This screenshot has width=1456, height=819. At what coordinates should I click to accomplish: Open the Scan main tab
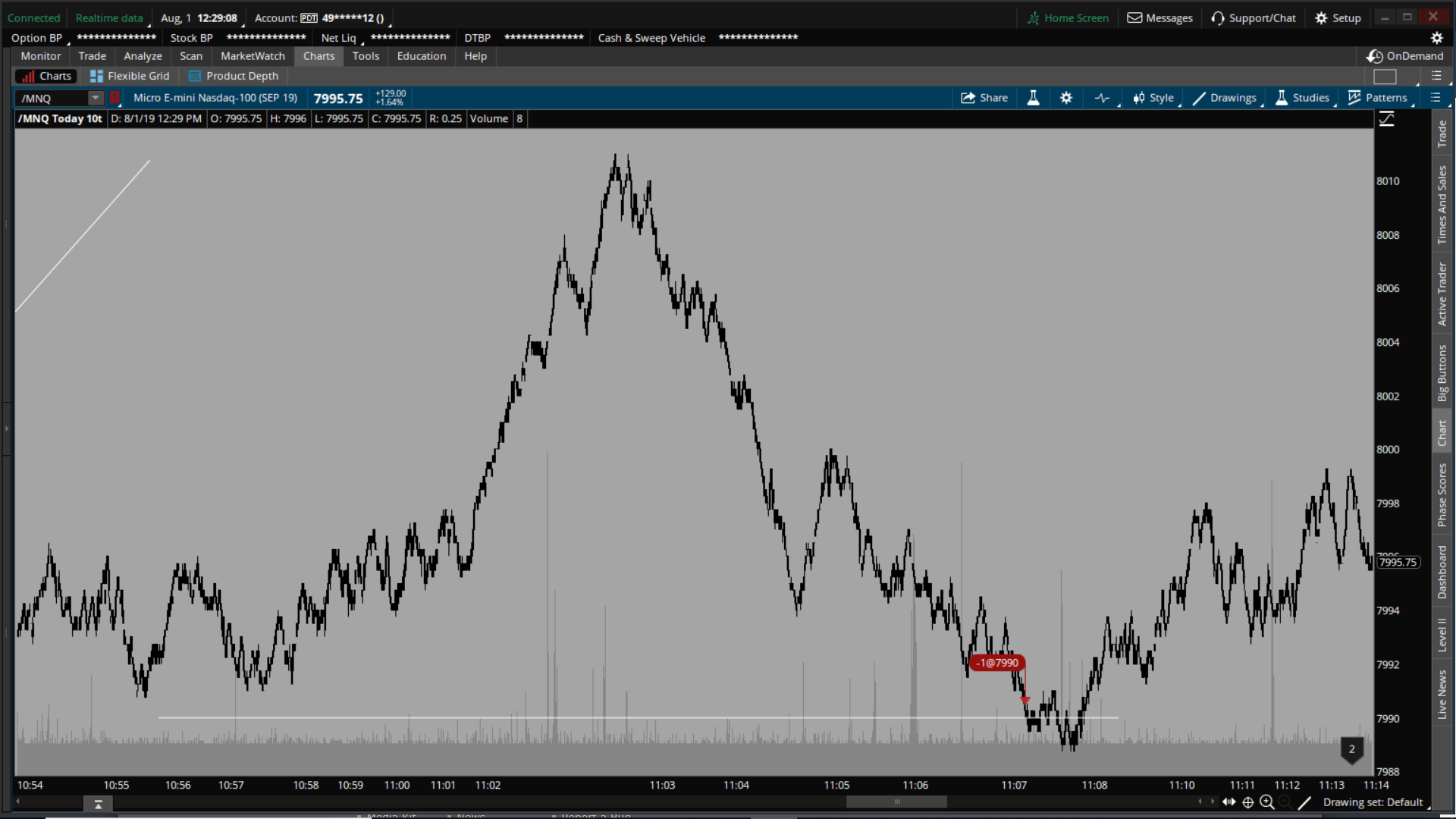191,56
